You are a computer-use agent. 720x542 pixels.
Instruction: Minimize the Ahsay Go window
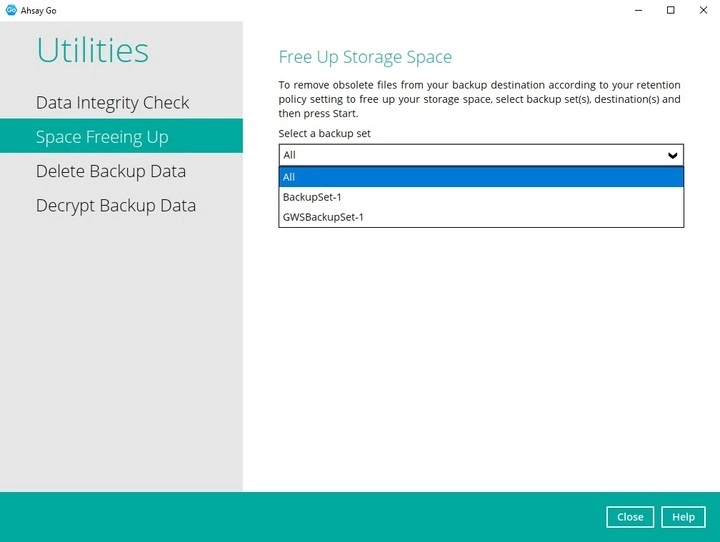638,10
